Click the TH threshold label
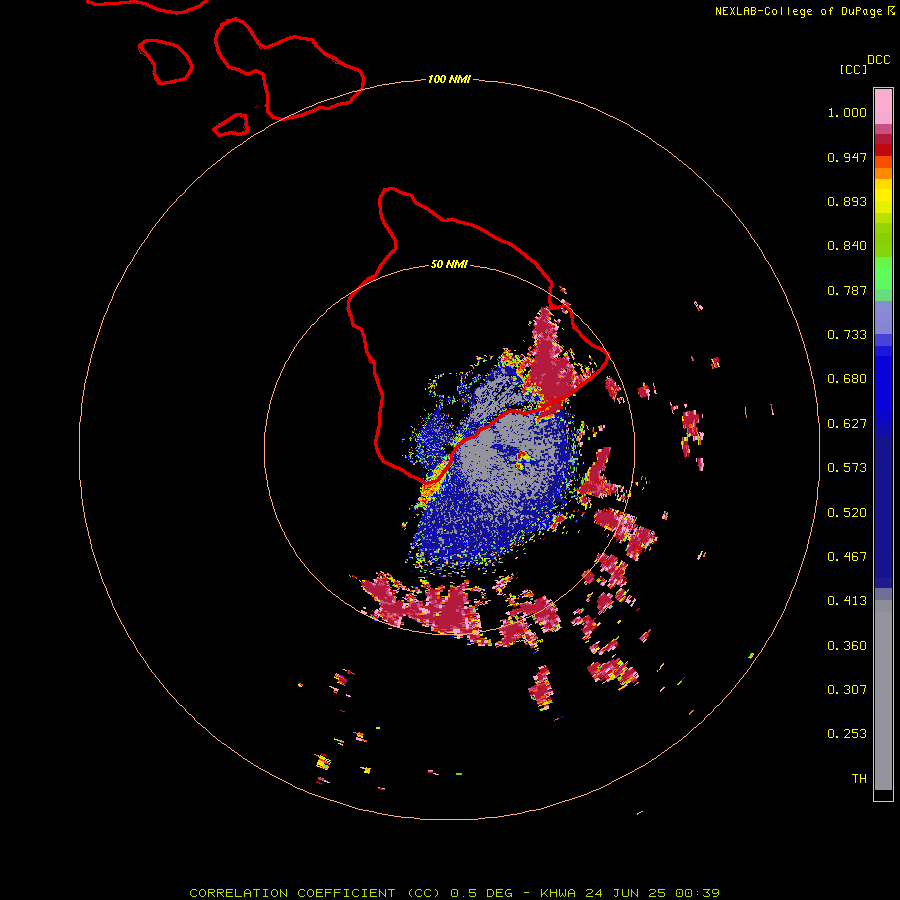 click(859, 779)
